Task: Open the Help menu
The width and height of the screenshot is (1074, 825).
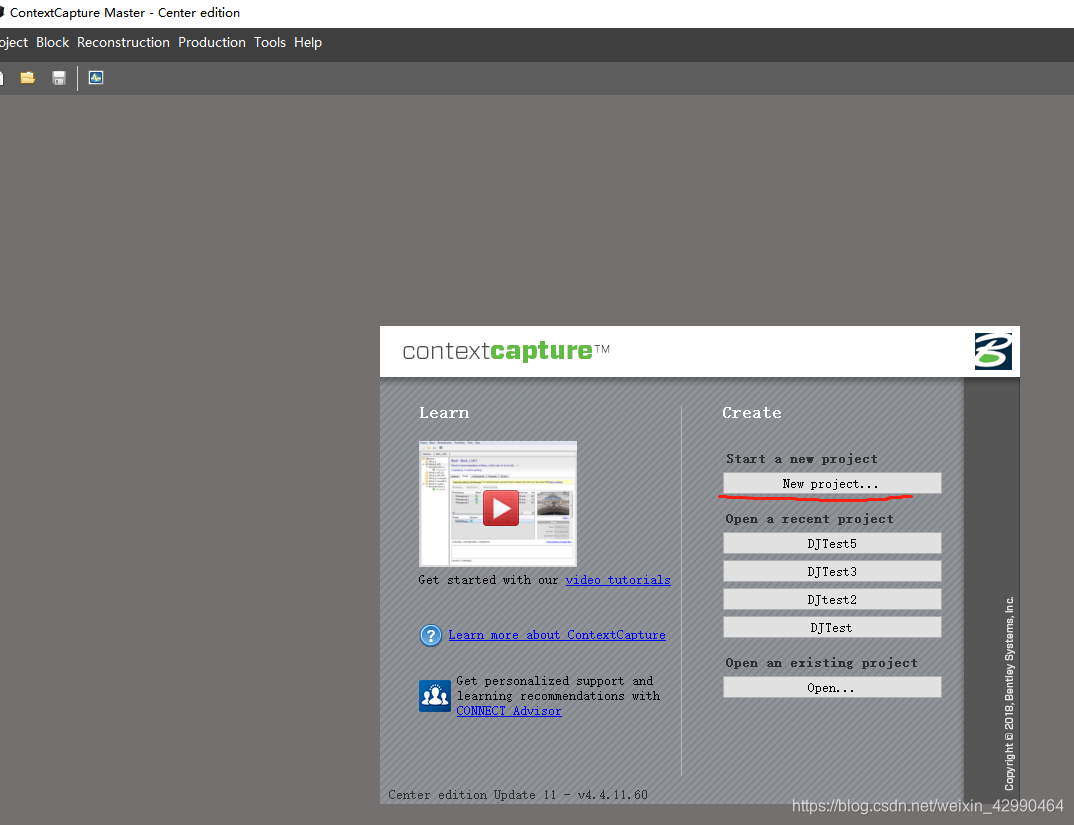Action: [308, 42]
